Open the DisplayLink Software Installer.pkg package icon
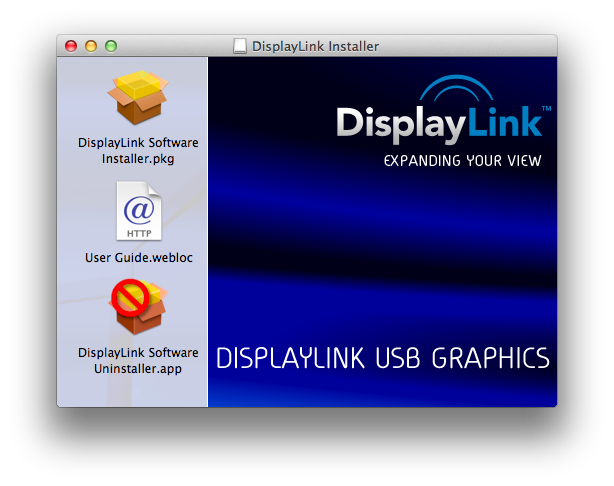 tap(138, 97)
